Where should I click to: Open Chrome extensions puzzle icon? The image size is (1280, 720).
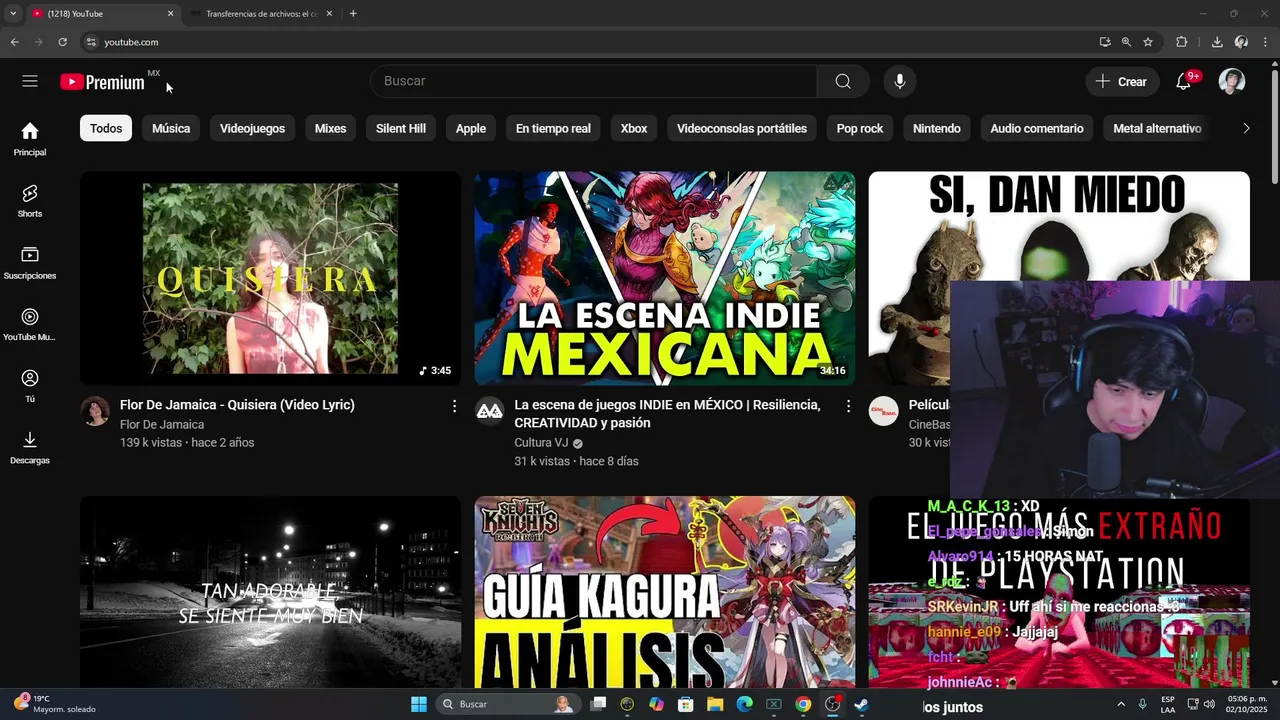(x=1181, y=42)
